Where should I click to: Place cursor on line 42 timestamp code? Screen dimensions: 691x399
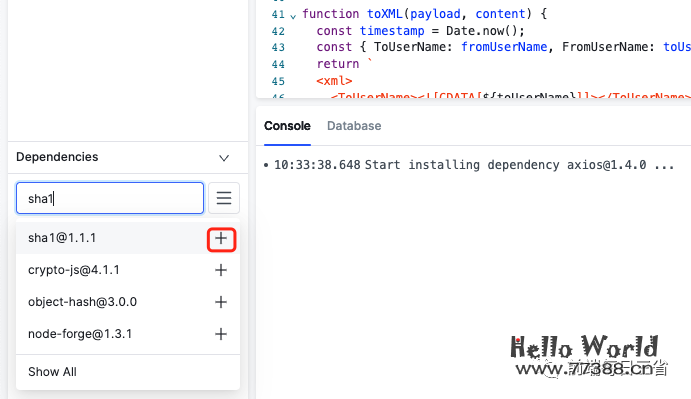(392, 31)
